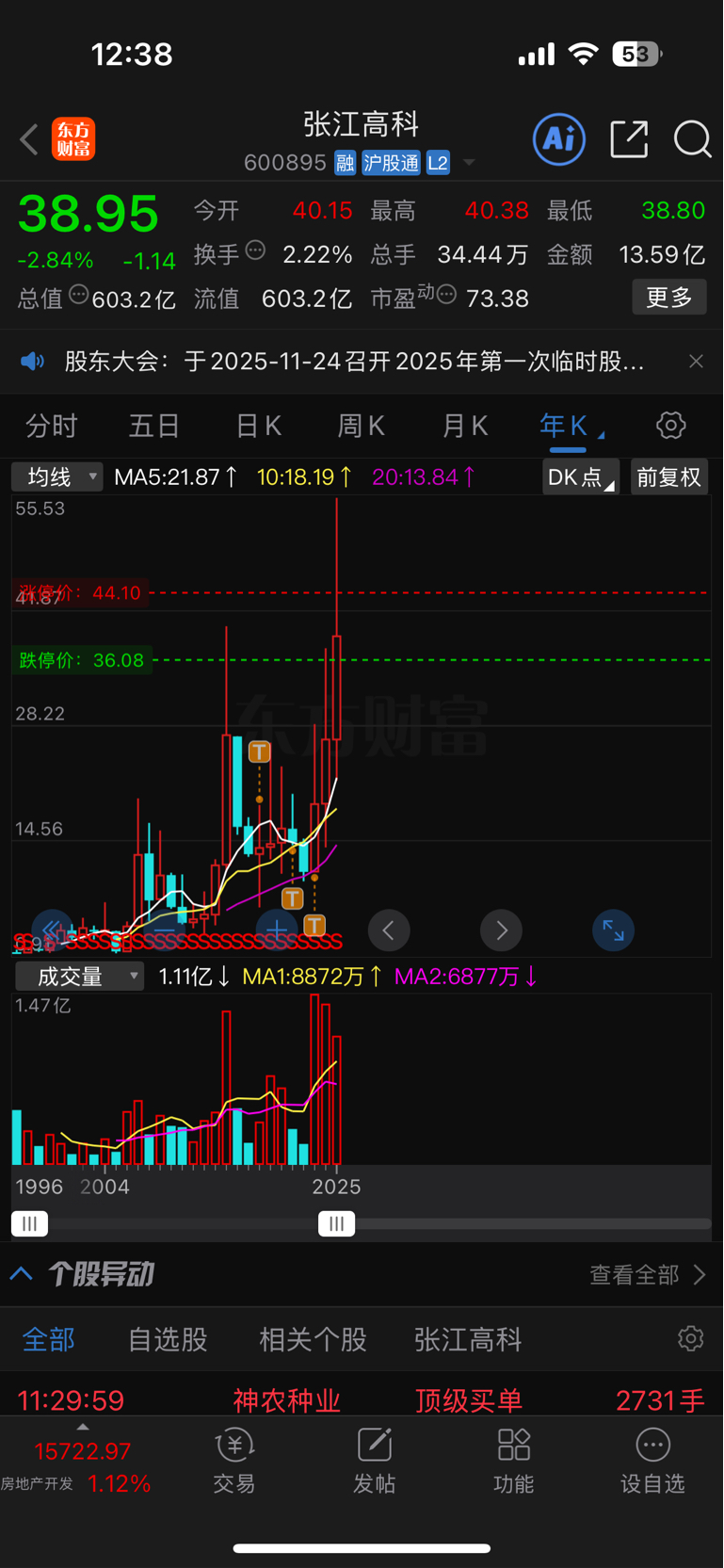Switch to the 月K chart tab
The width and height of the screenshot is (724, 1568).
coord(465,427)
